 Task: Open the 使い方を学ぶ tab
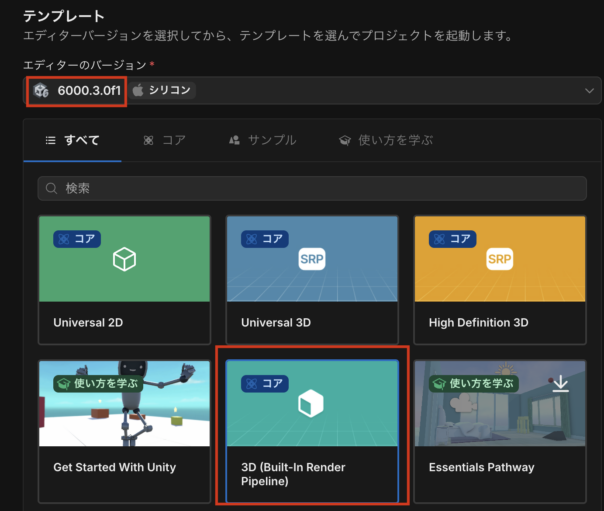pyautogui.click(x=385, y=140)
